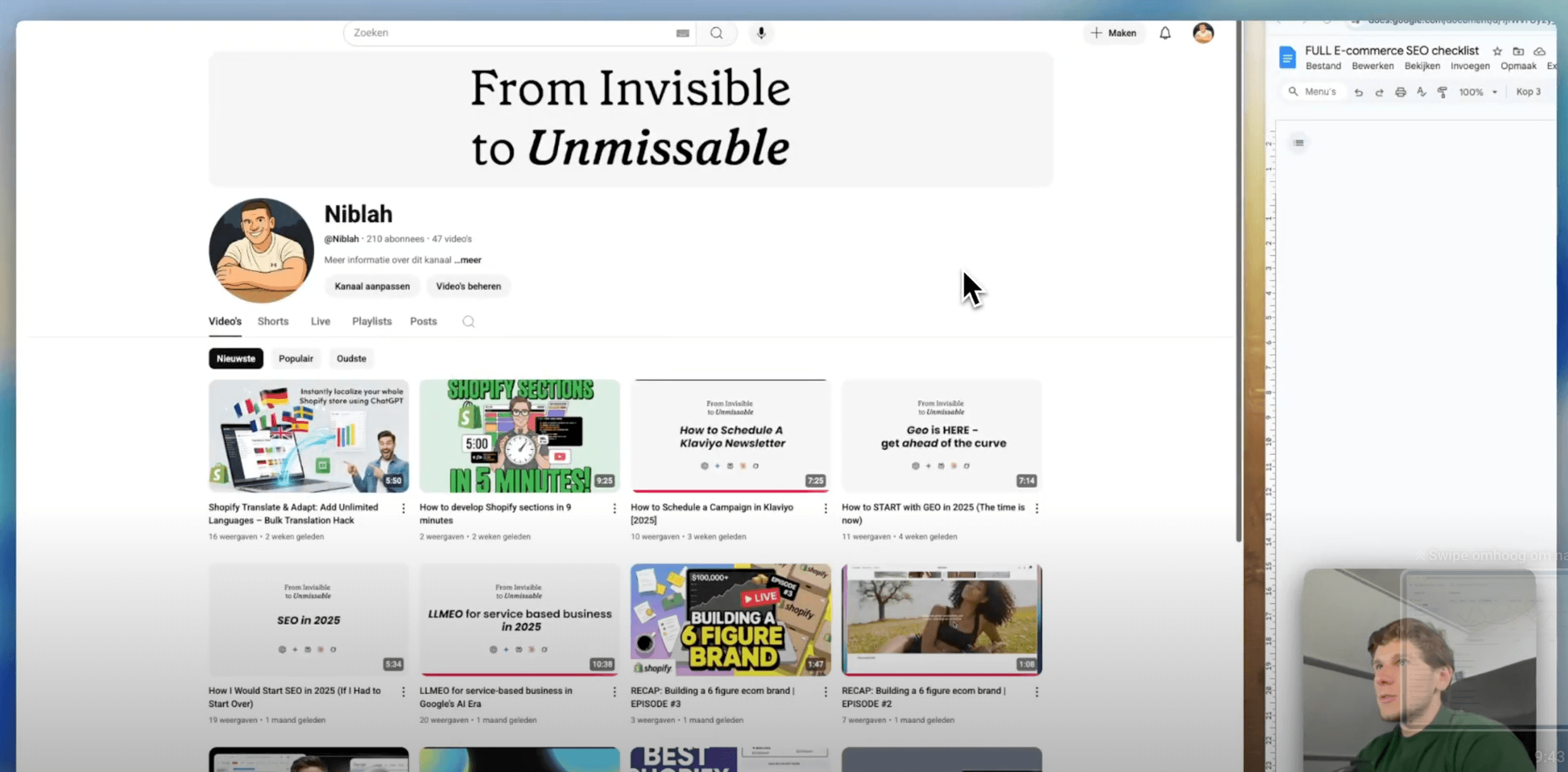
Task: Select the paint format tool in Docs
Action: [1442, 92]
